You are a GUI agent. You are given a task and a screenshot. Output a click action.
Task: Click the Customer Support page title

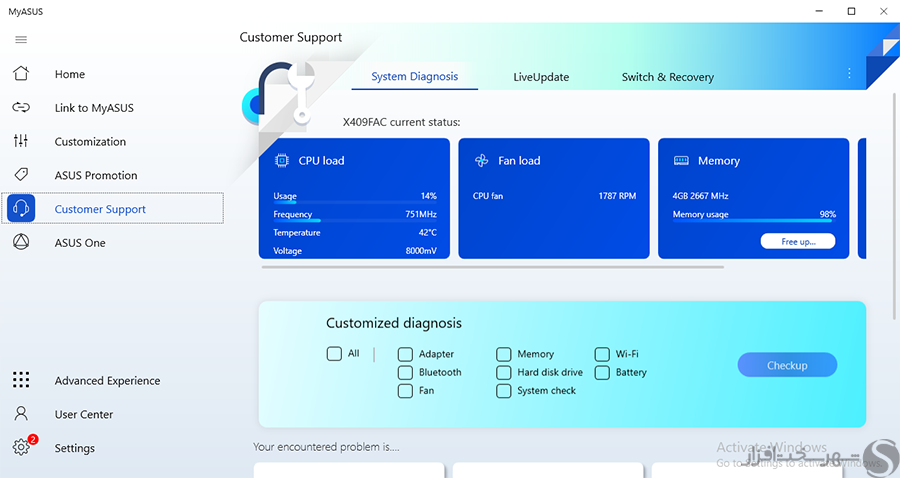[290, 37]
